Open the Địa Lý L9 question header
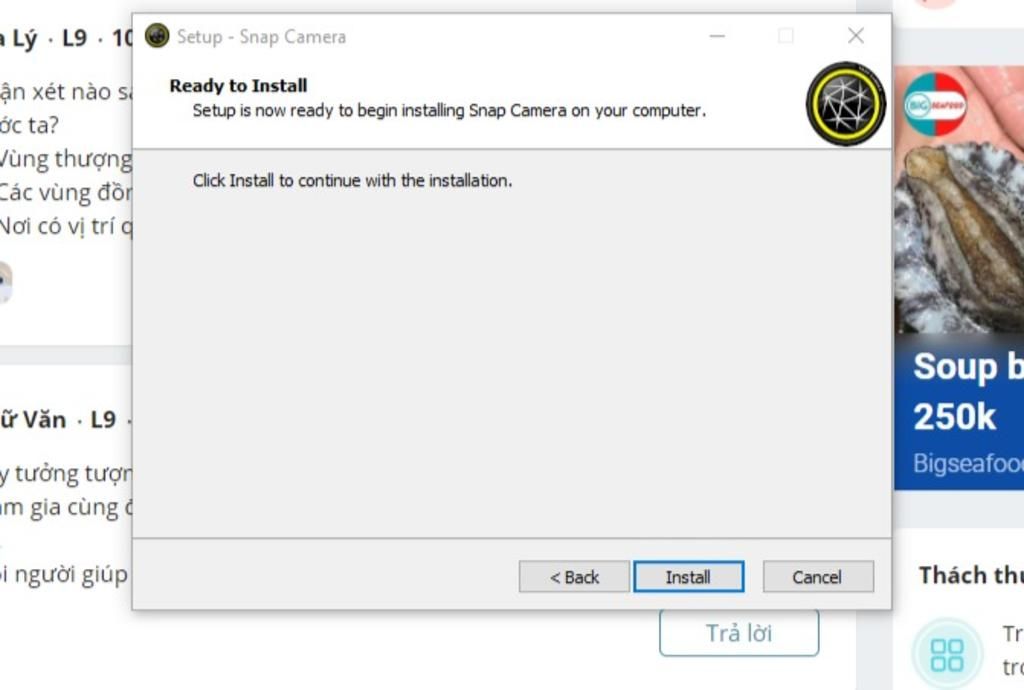Screen dimensions: 1024x690 point(65,38)
